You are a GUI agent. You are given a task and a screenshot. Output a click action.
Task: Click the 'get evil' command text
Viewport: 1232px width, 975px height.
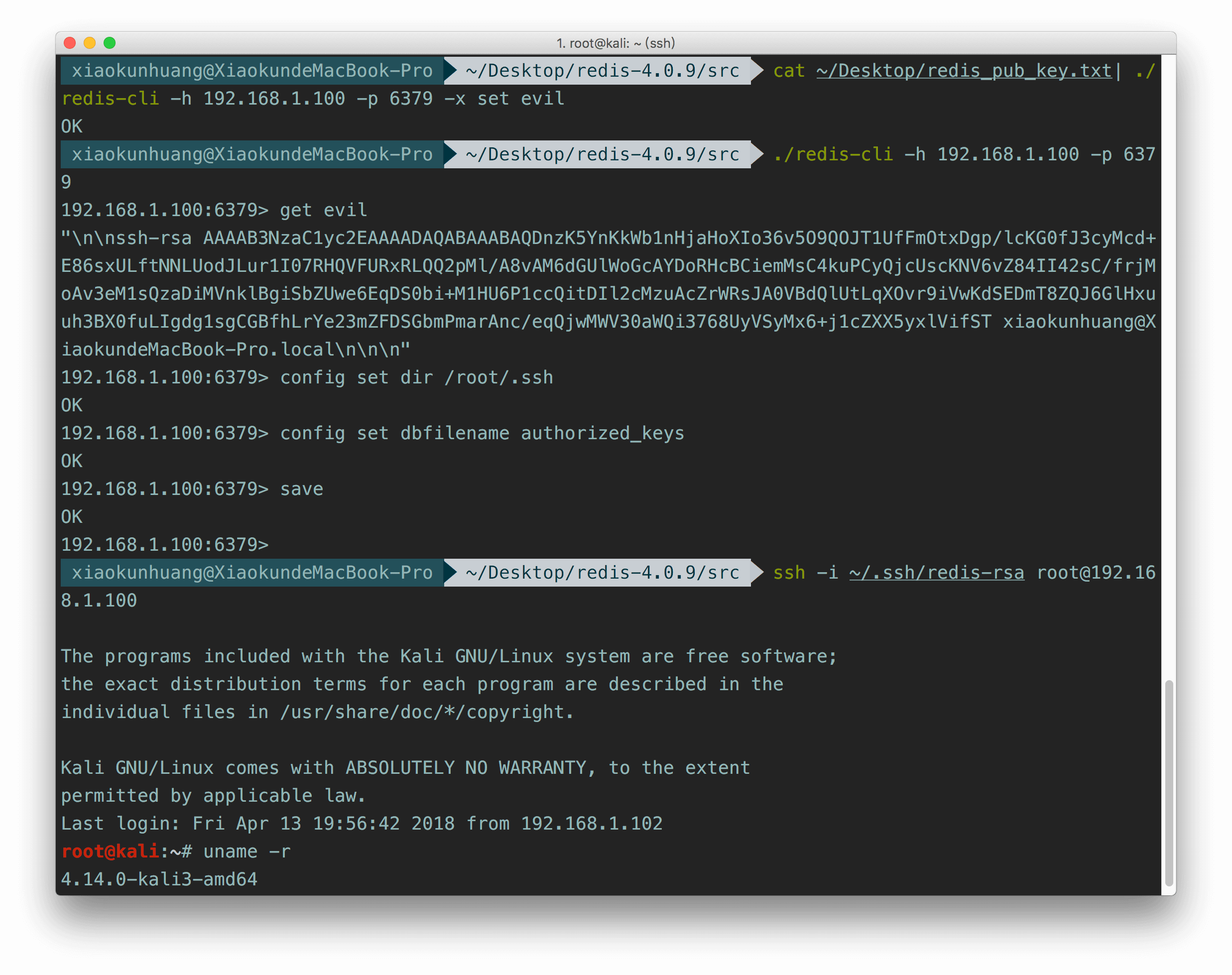click(323, 210)
